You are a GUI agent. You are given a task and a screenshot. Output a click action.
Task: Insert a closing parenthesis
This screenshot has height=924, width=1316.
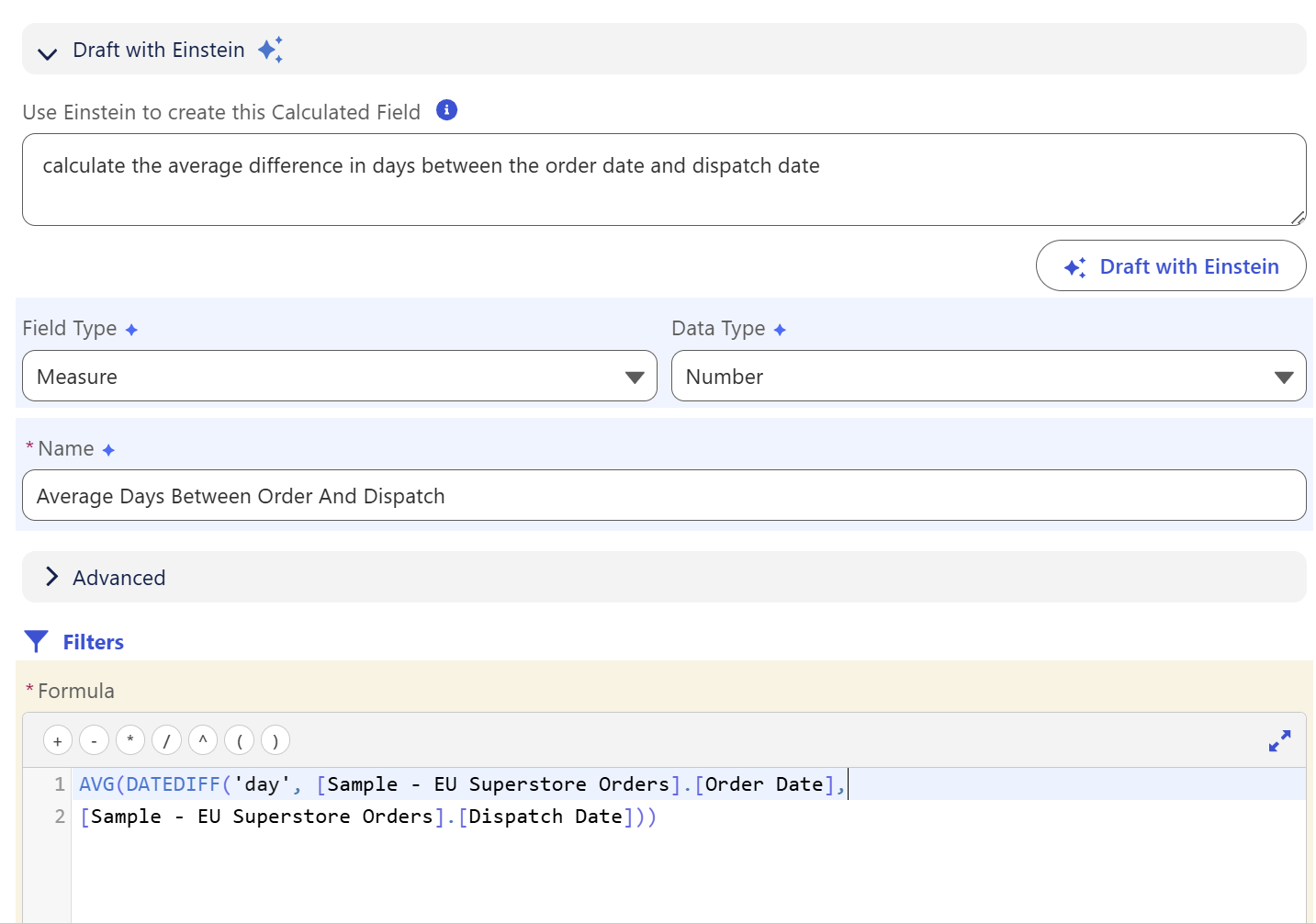276,739
